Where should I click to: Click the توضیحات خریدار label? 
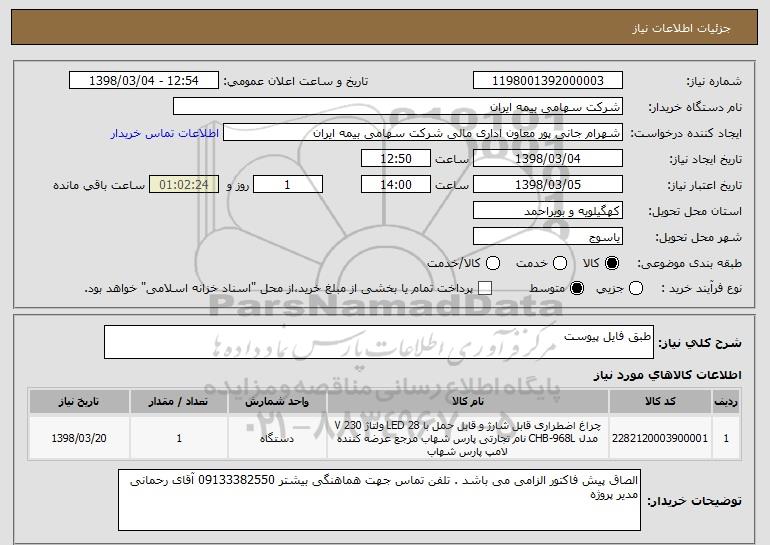(694, 501)
